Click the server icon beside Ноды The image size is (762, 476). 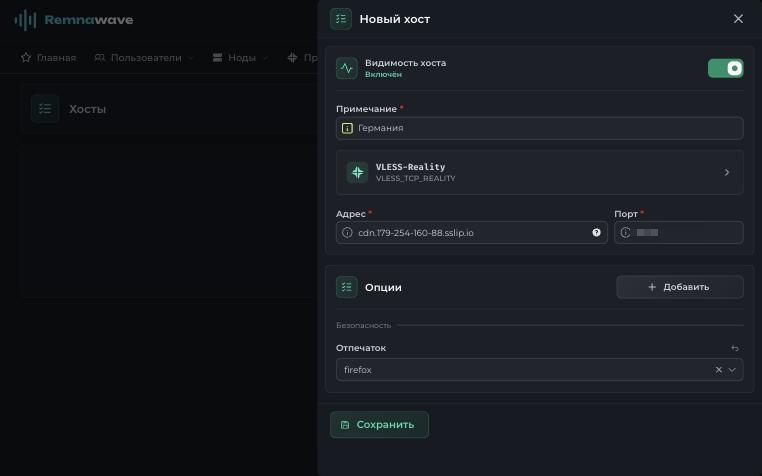(x=217, y=58)
